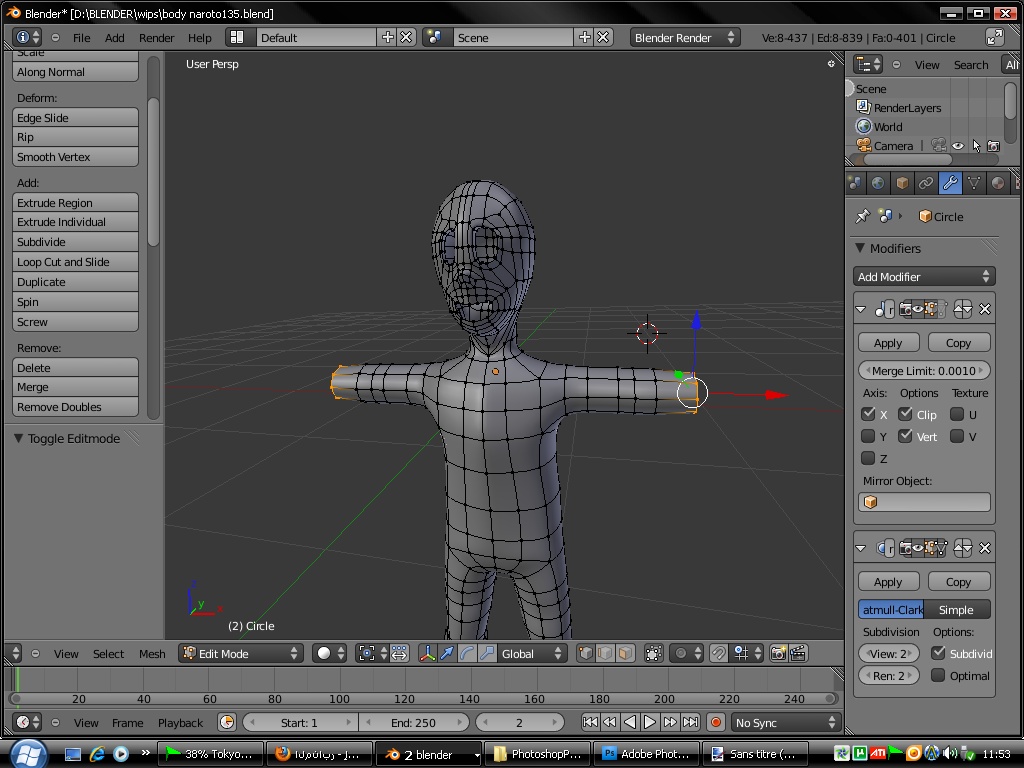Open the Blender Render engine dropdown
This screenshot has height=768, width=1024.
tap(684, 38)
